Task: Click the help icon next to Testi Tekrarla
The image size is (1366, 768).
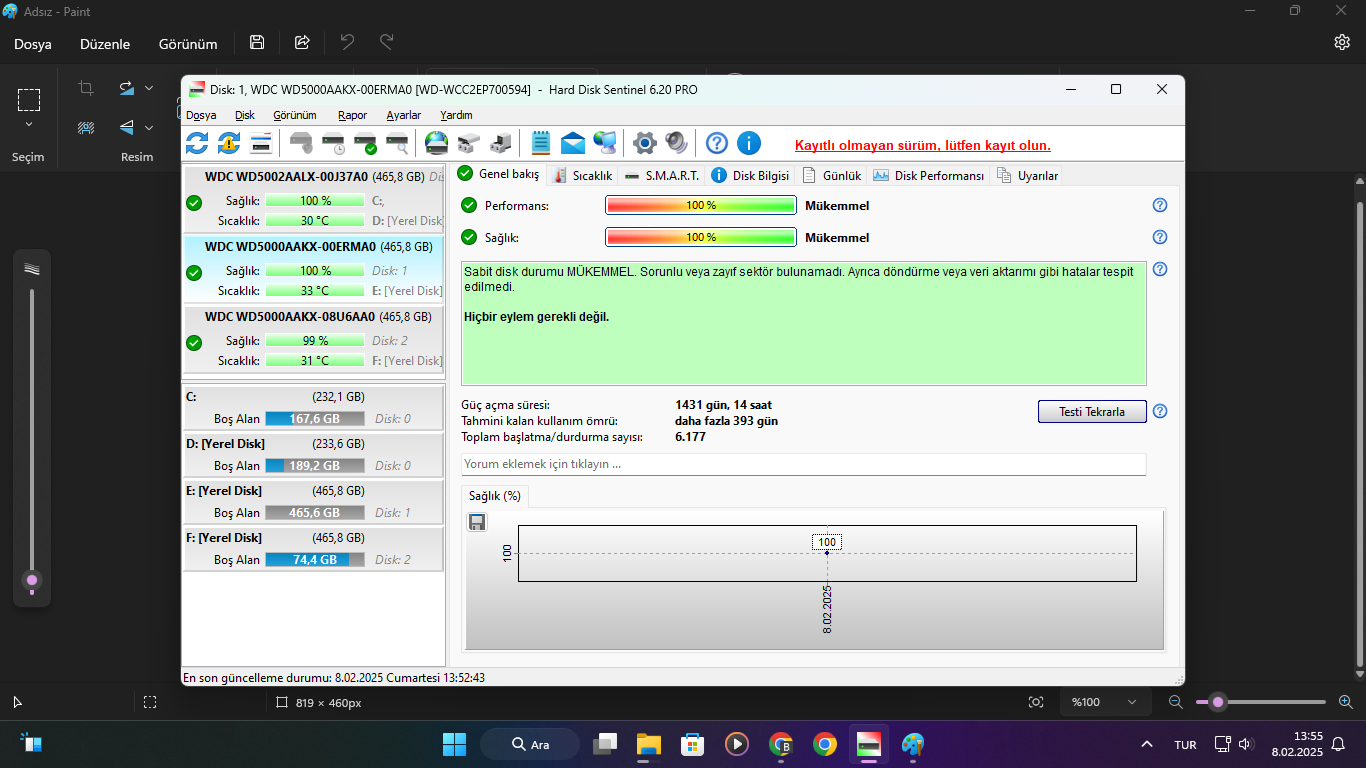Action: click(x=1160, y=411)
